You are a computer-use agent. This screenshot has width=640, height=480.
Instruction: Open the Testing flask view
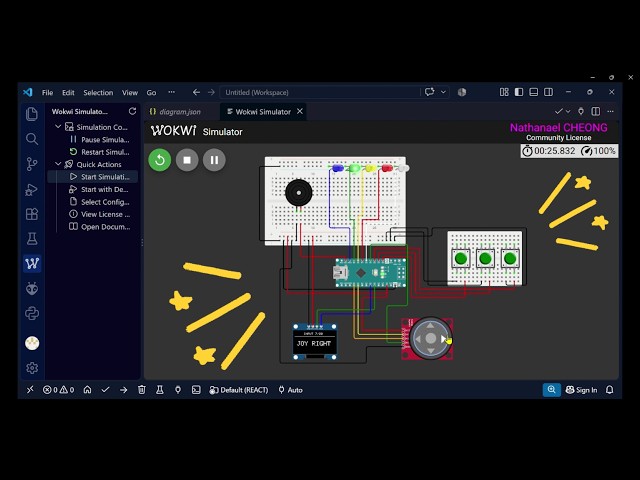click(32, 239)
